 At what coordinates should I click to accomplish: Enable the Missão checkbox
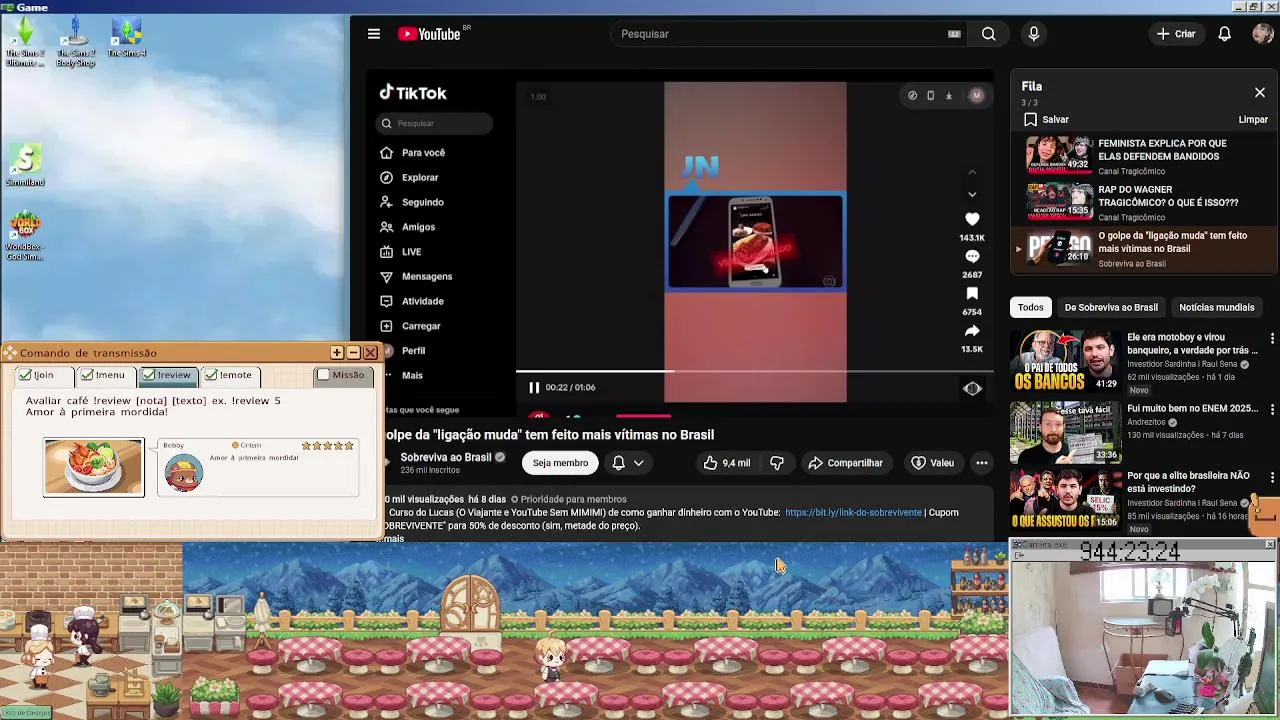pyautogui.click(x=323, y=375)
